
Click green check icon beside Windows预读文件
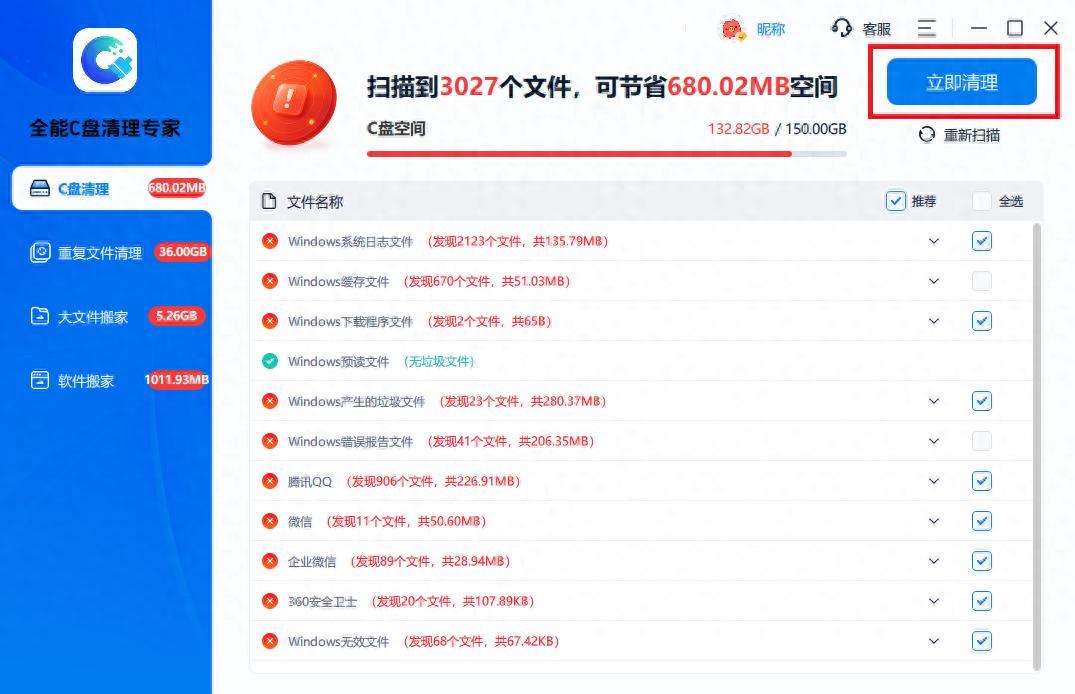tap(270, 361)
